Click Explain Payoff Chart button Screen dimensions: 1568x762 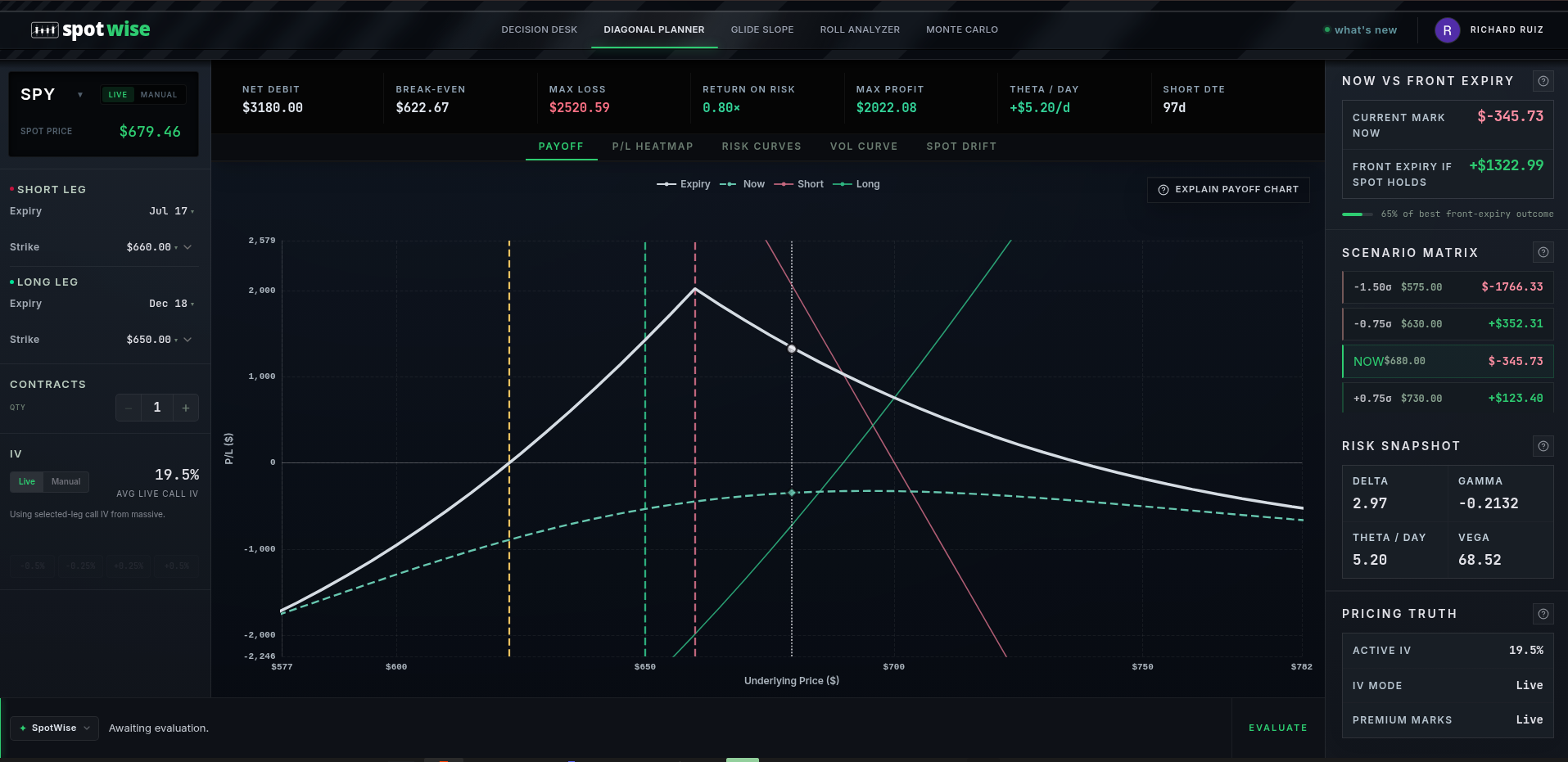(x=1227, y=190)
